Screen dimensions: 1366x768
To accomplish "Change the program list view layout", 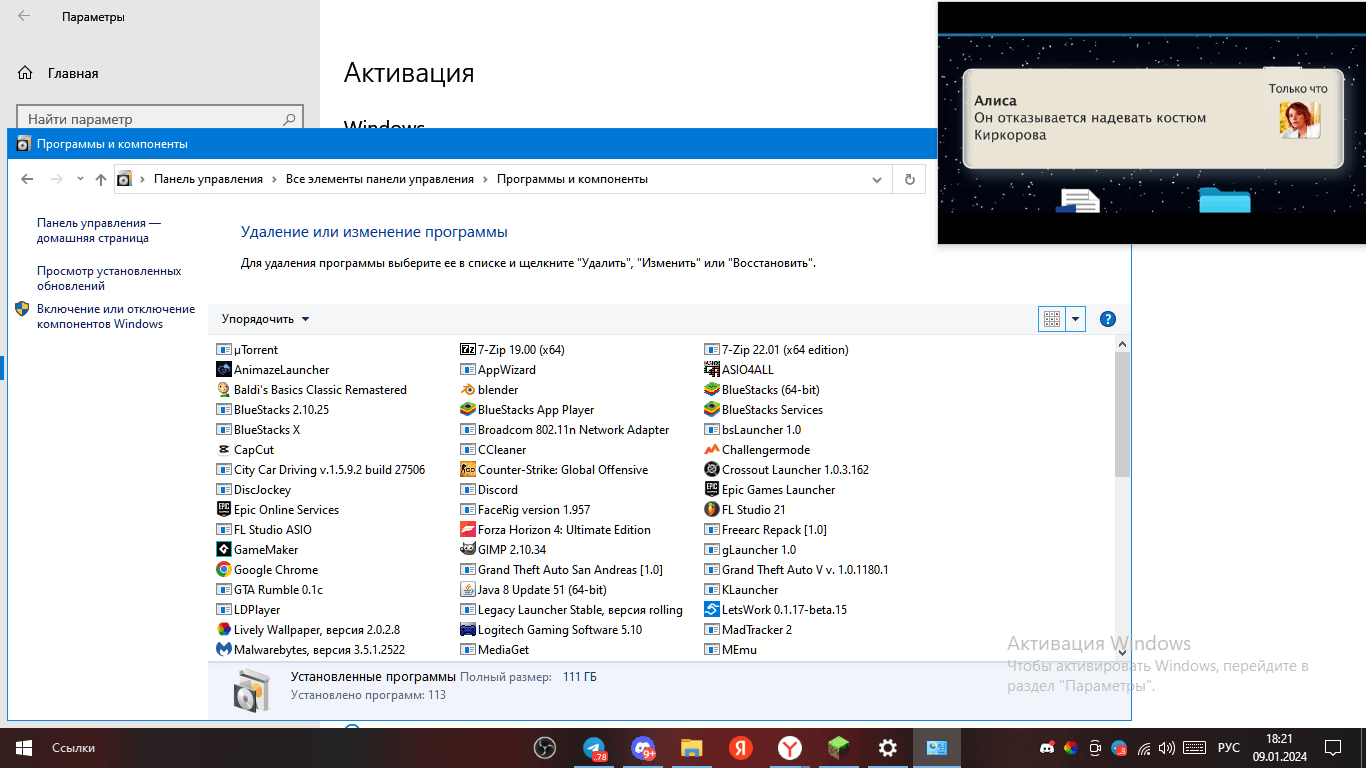I will click(1052, 319).
